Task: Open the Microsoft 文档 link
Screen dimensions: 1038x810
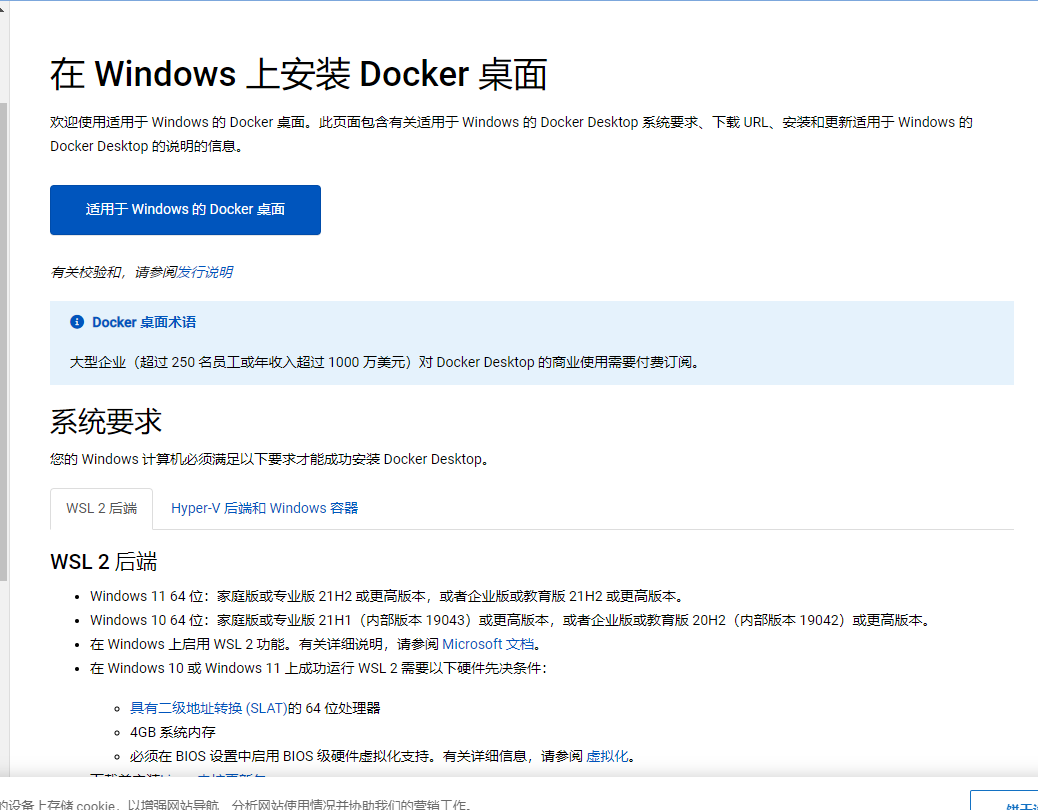Action: (488, 644)
